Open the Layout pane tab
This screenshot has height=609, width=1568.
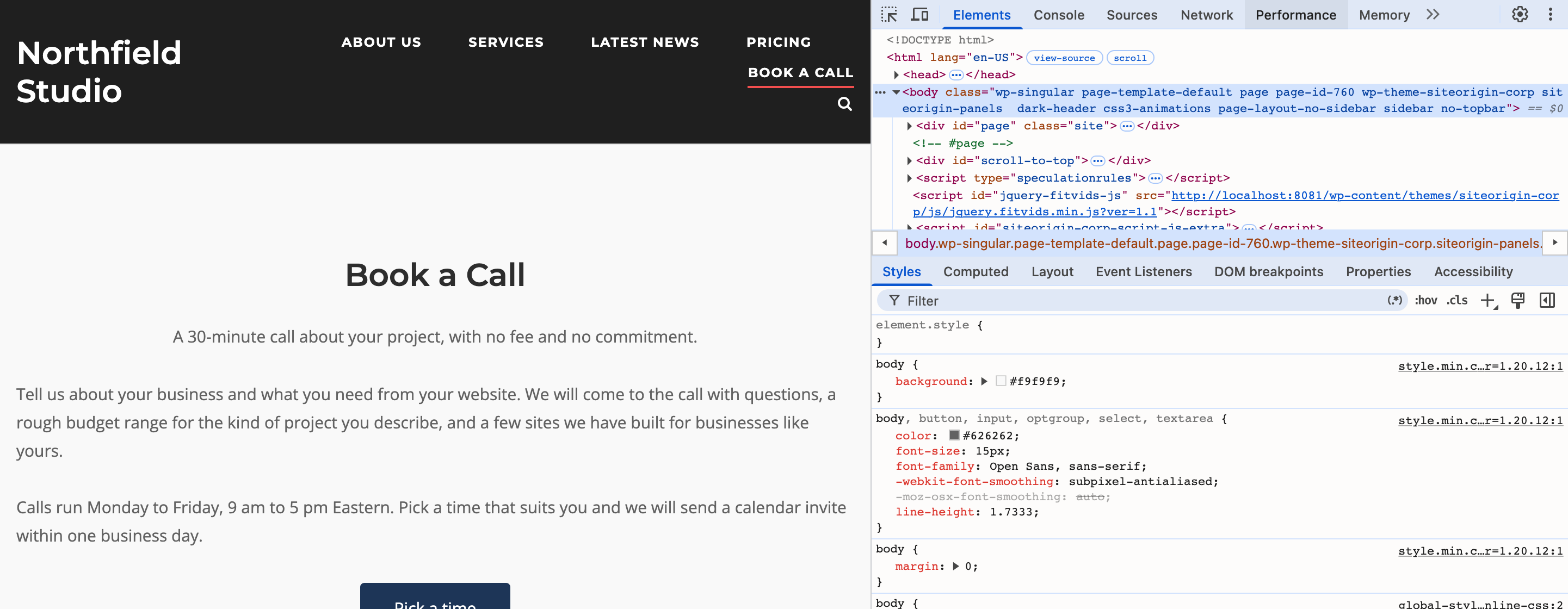pyautogui.click(x=1052, y=272)
